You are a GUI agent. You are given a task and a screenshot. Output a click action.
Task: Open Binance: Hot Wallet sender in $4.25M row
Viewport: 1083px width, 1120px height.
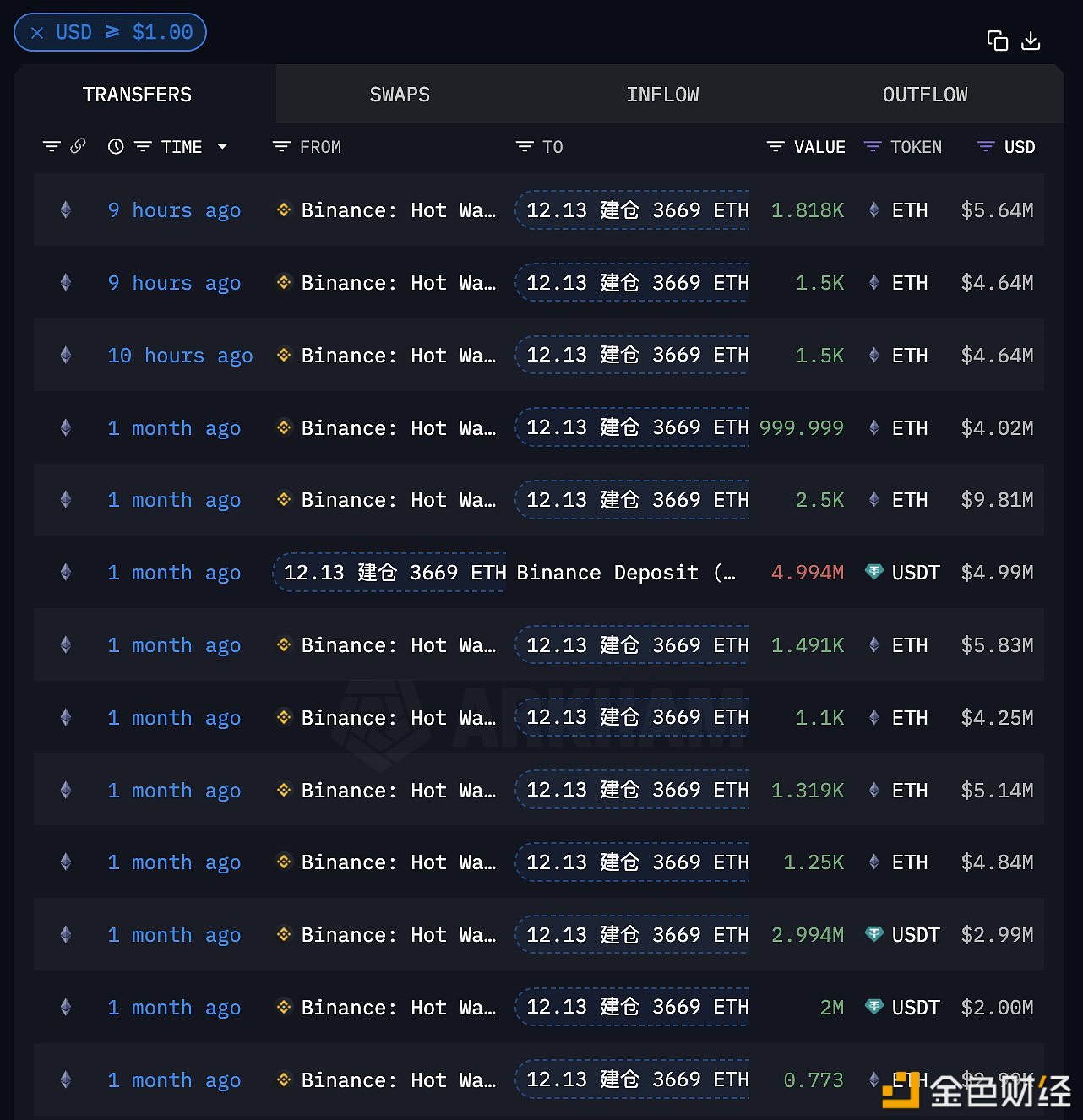tap(399, 717)
